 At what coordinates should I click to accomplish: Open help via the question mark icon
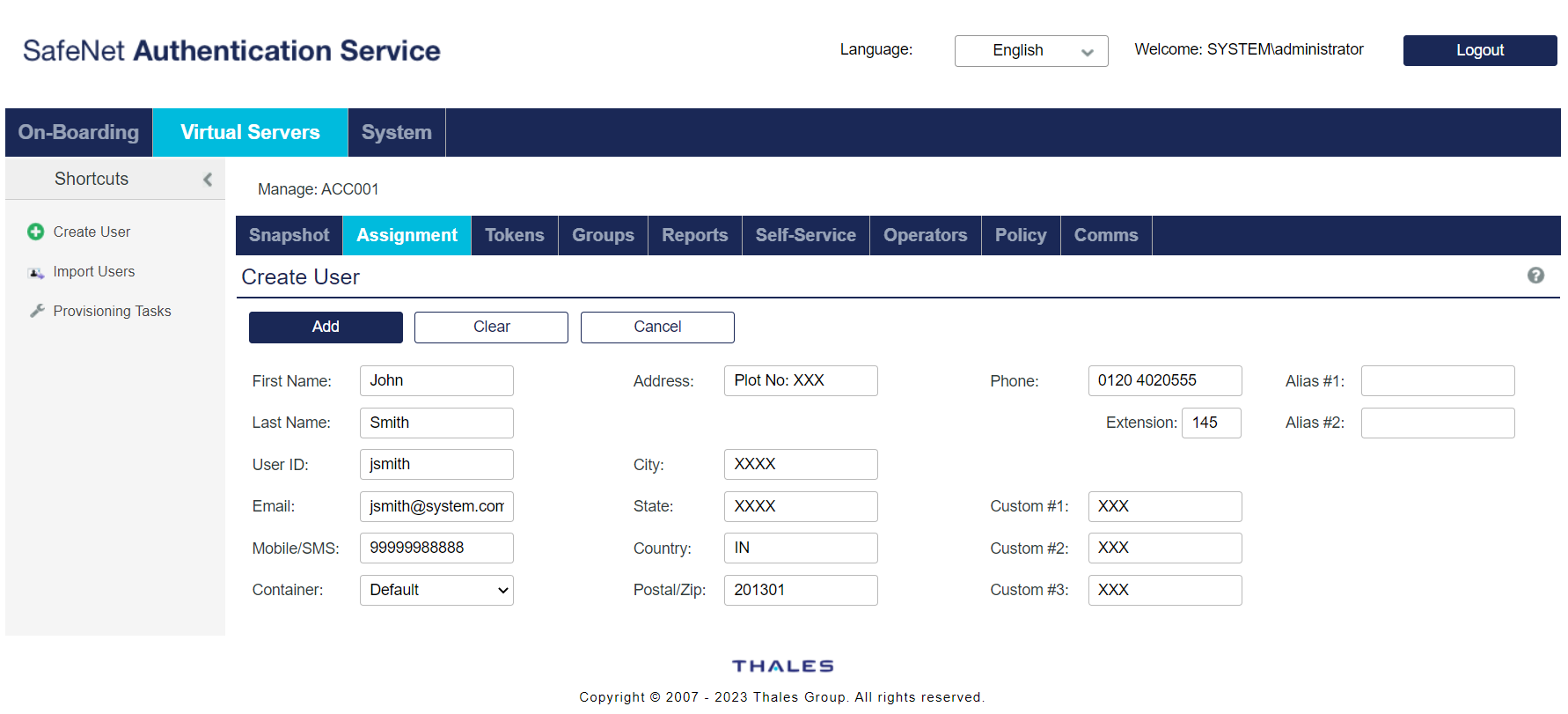click(x=1535, y=276)
